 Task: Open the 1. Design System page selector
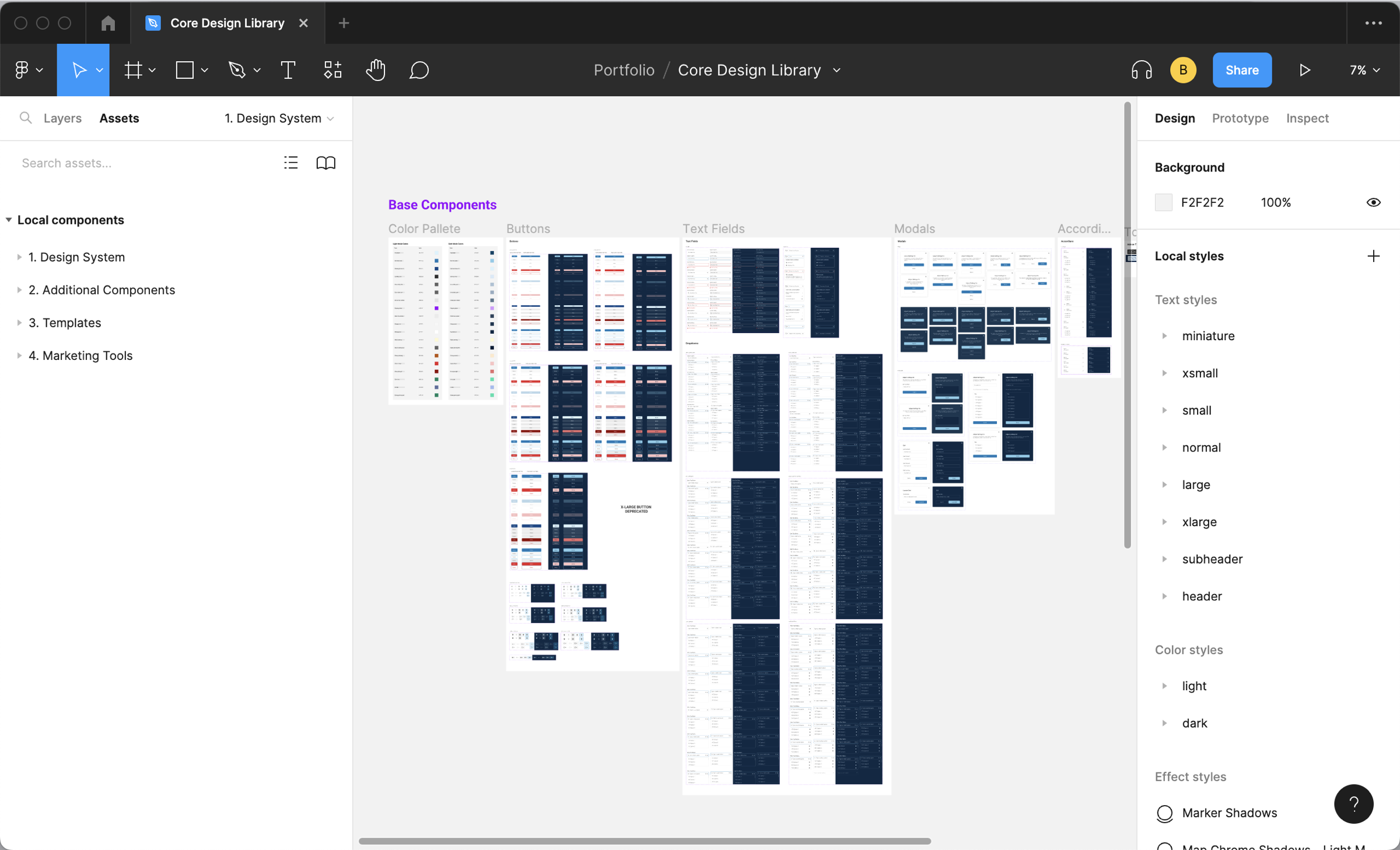279,118
